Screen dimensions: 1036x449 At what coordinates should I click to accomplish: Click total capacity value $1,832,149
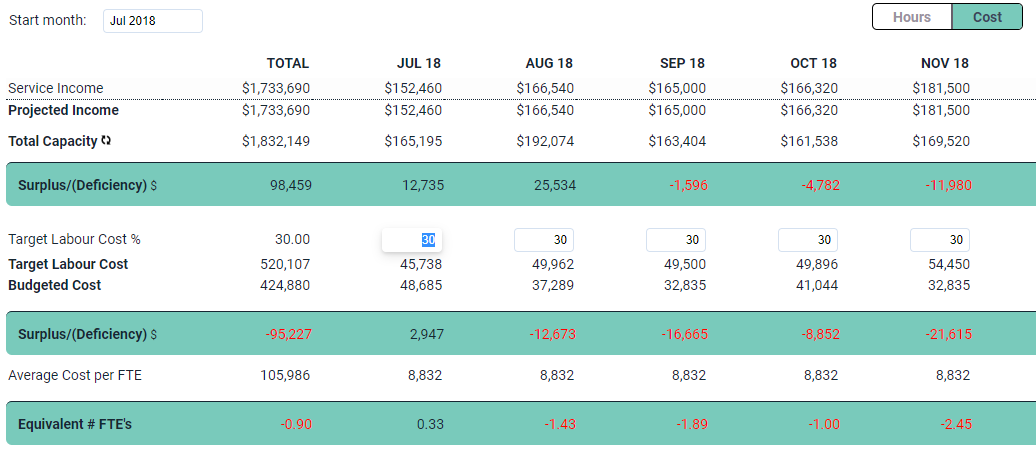tap(276, 141)
